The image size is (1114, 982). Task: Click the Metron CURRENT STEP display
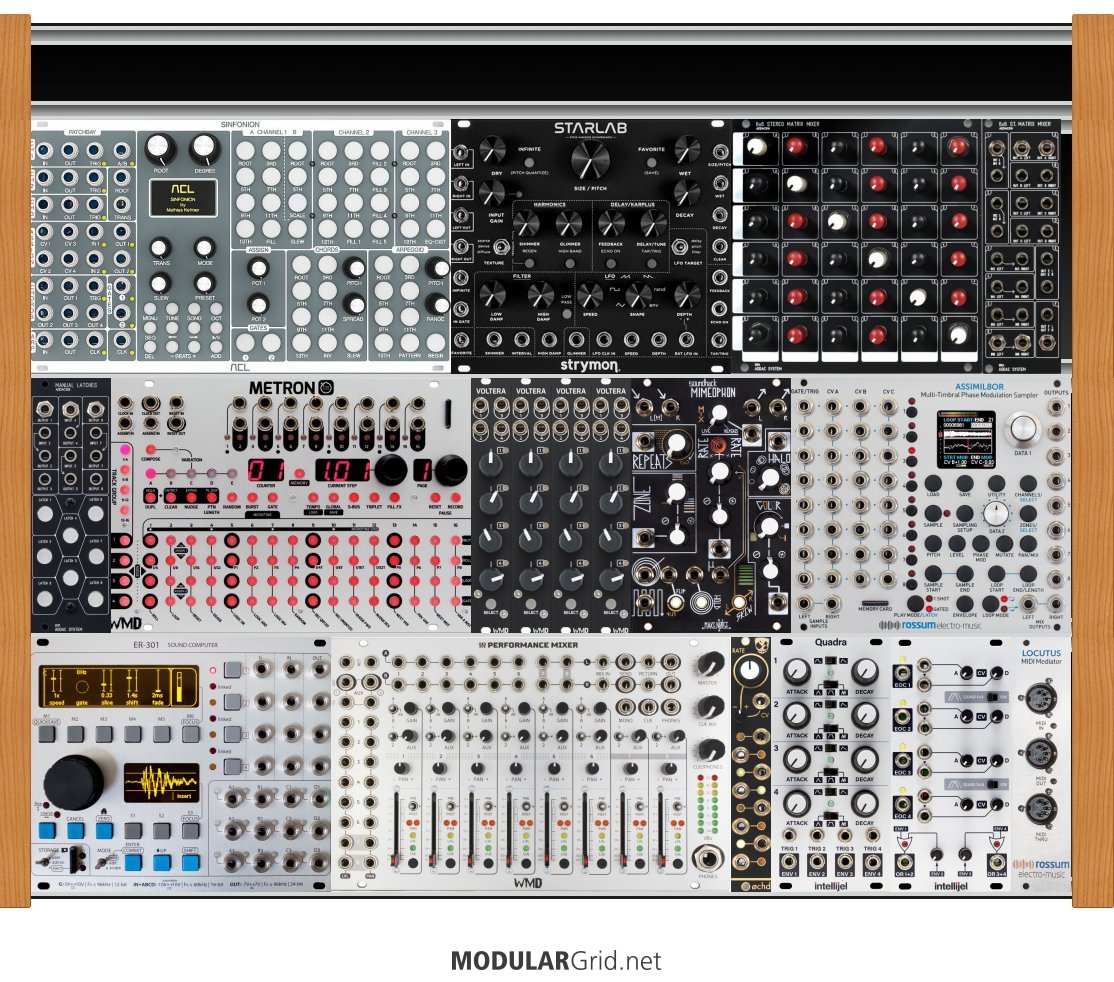click(x=343, y=470)
